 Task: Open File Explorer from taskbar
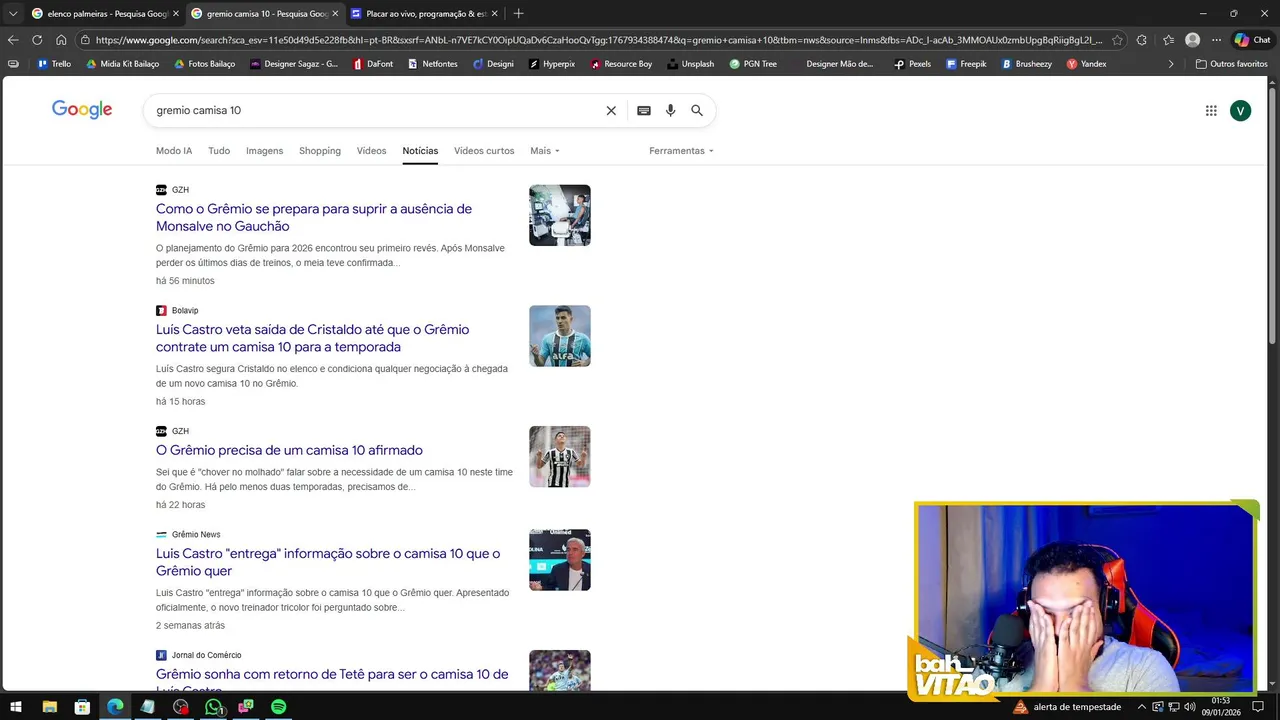coord(49,707)
